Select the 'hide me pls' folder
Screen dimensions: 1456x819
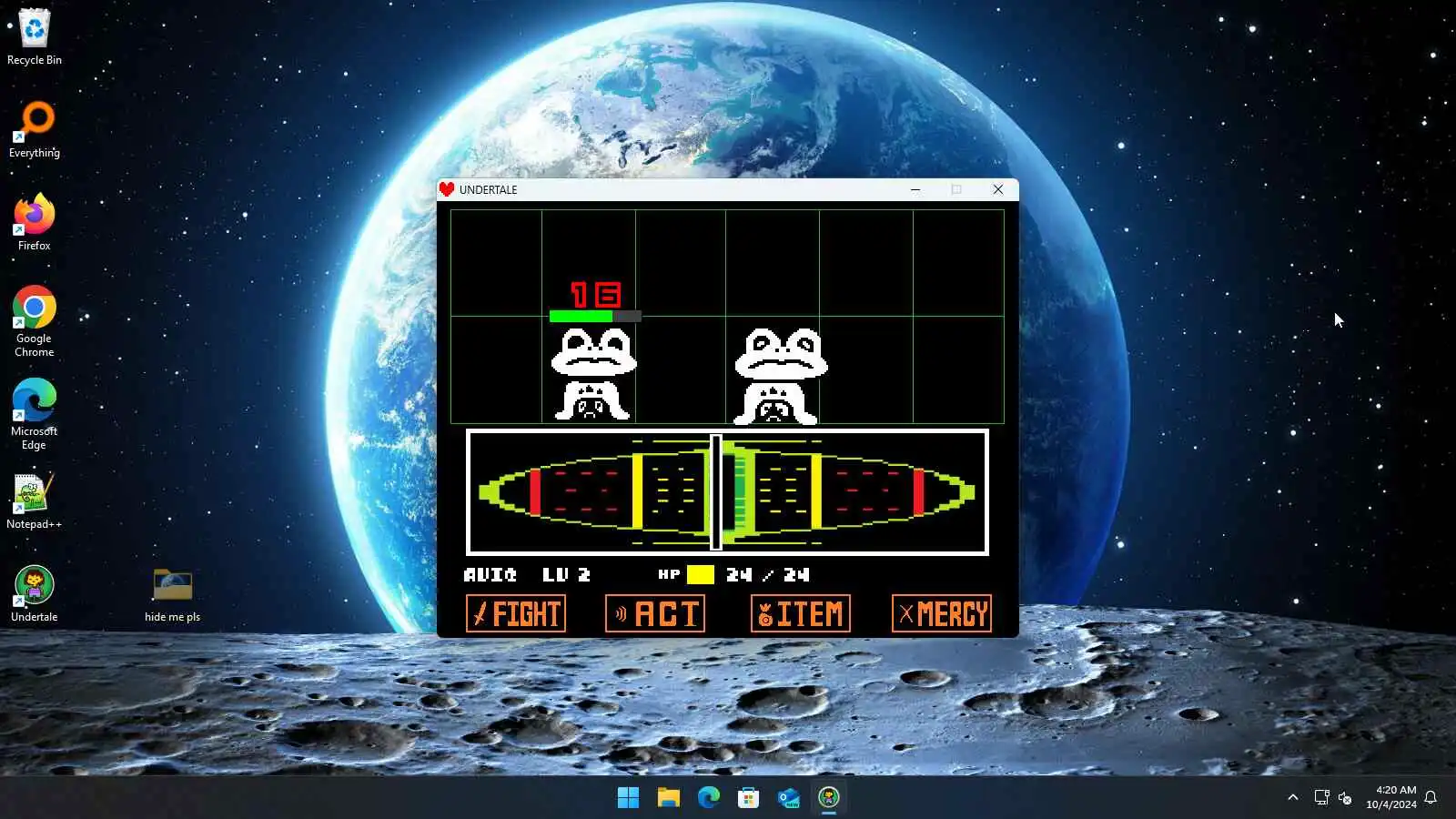pos(172,594)
